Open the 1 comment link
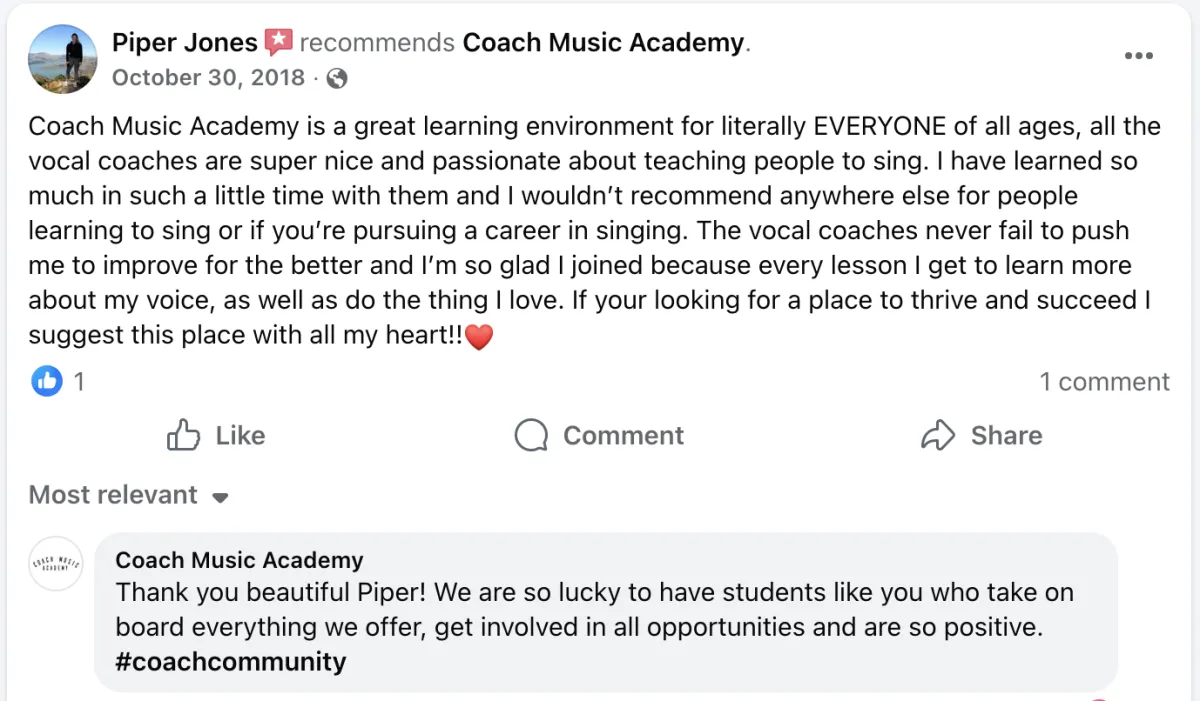The height and width of the screenshot is (701, 1200). click(x=1104, y=382)
